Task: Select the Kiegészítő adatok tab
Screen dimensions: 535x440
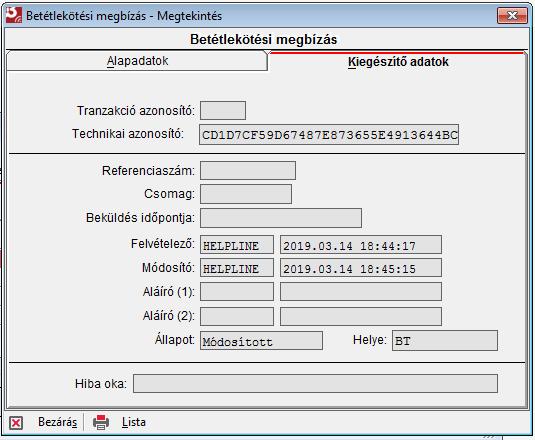Action: pyautogui.click(x=398, y=62)
